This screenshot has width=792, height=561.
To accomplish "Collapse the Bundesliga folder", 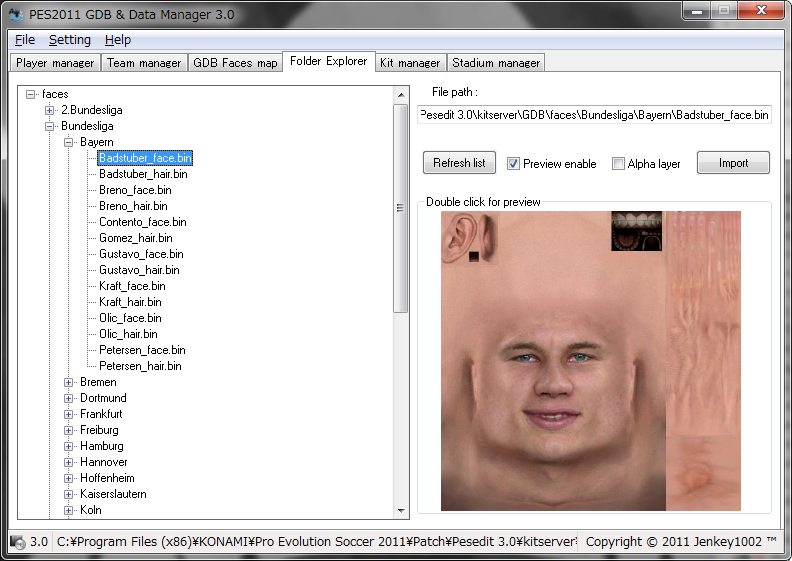I will pos(50,126).
